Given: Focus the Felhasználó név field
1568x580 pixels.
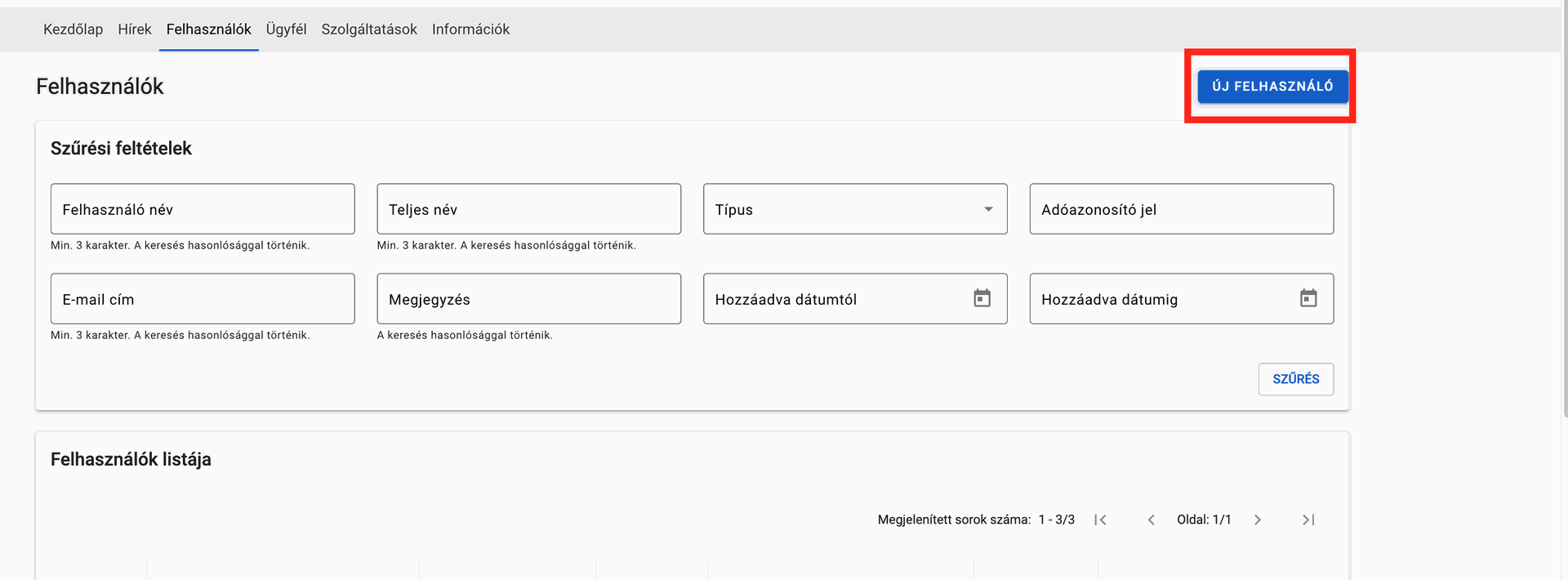Looking at the screenshot, I should [203, 209].
